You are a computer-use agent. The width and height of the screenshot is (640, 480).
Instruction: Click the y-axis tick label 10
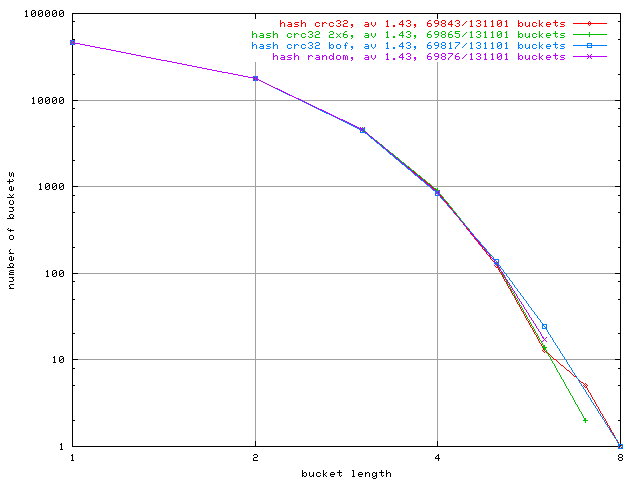point(58,360)
